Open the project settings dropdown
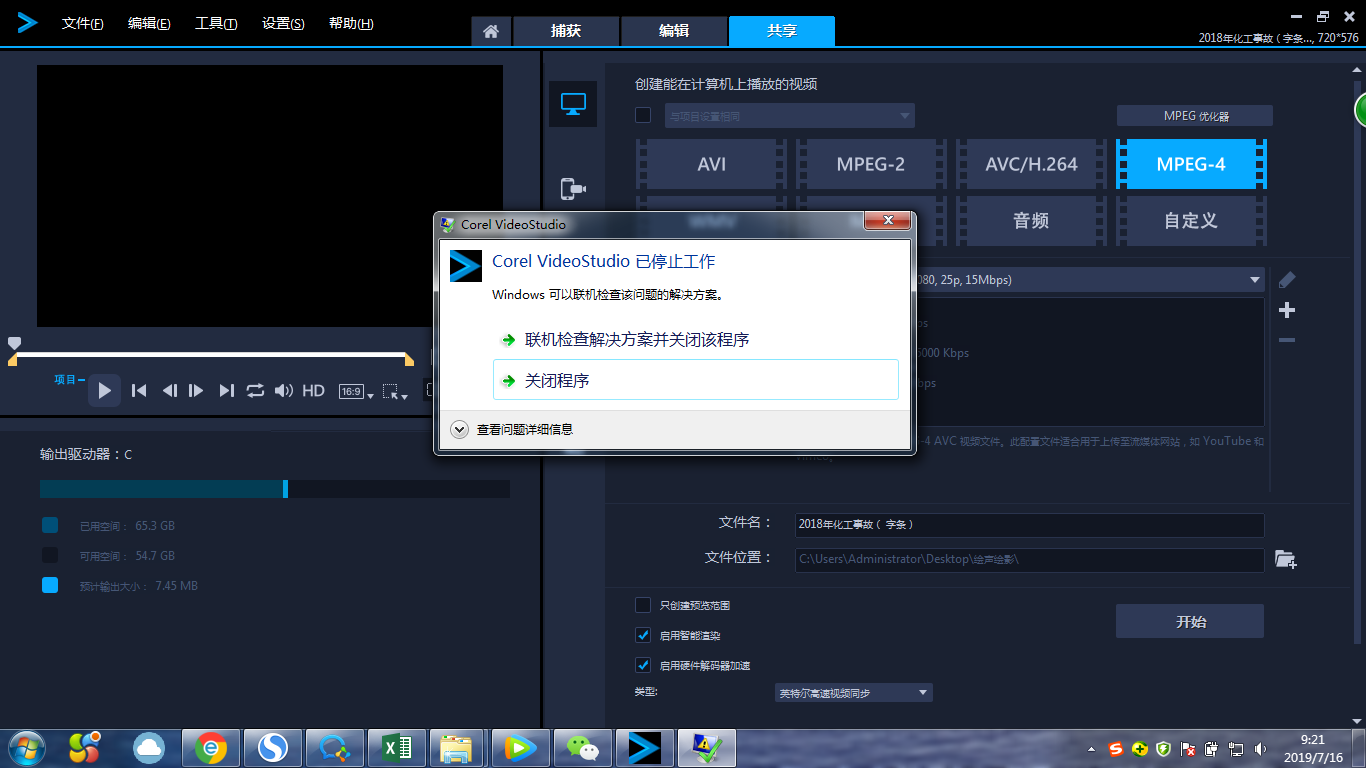This screenshot has height=768, width=1366. tap(790, 116)
